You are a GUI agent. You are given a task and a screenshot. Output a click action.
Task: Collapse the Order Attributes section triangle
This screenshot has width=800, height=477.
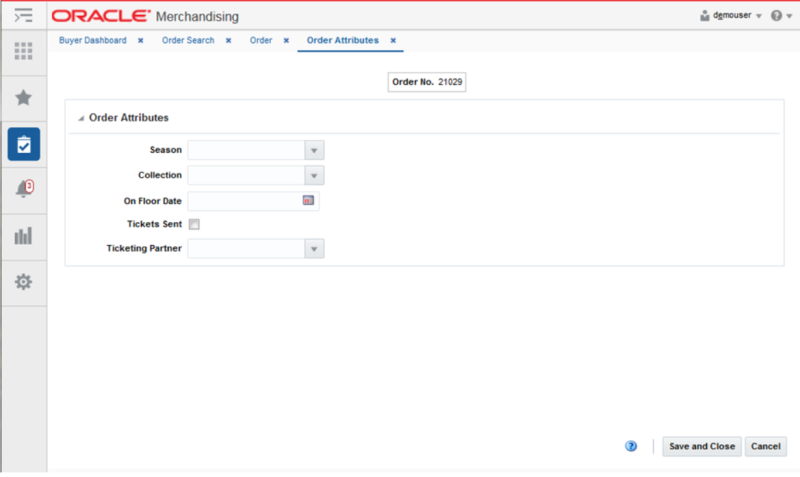(x=81, y=118)
